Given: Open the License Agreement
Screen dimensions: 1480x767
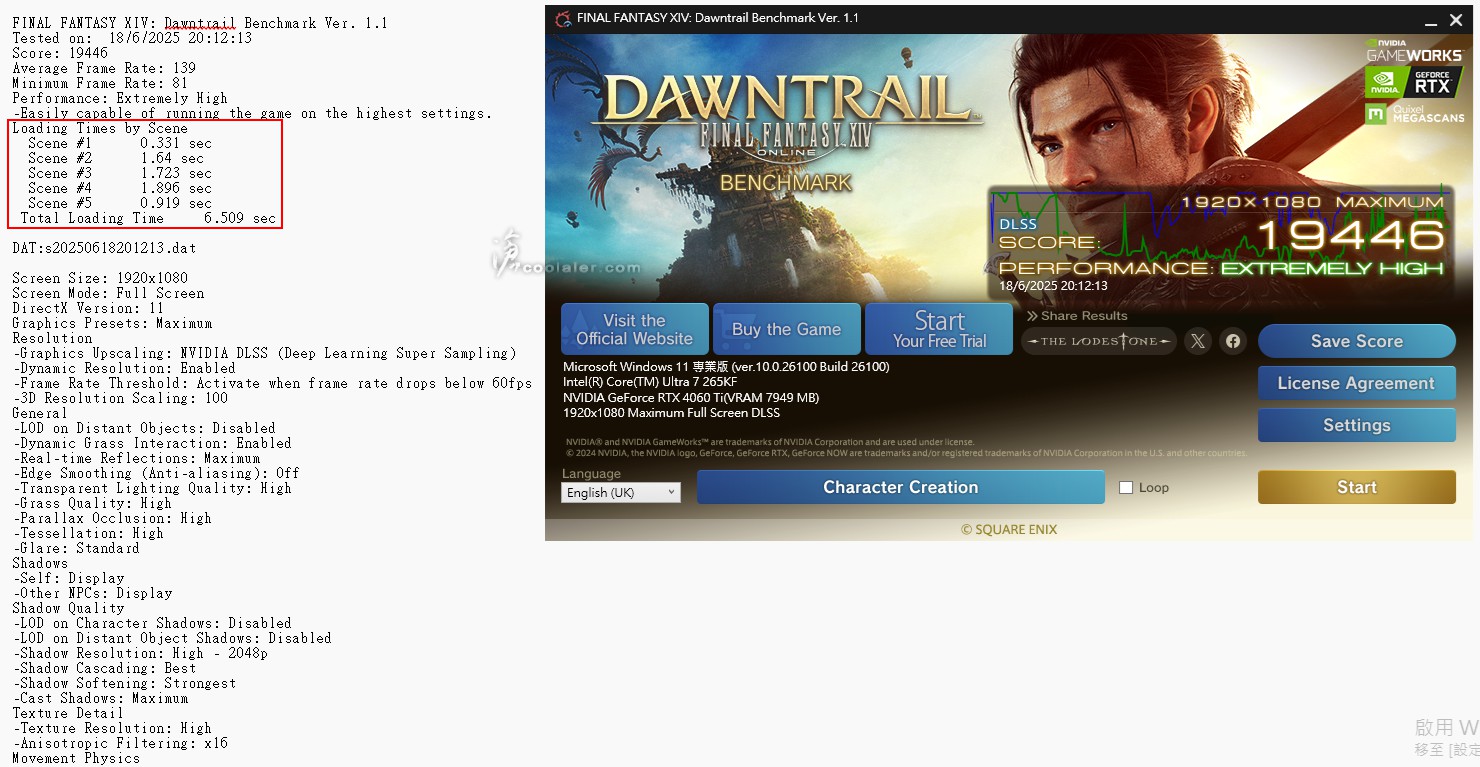Looking at the screenshot, I should tap(1356, 383).
